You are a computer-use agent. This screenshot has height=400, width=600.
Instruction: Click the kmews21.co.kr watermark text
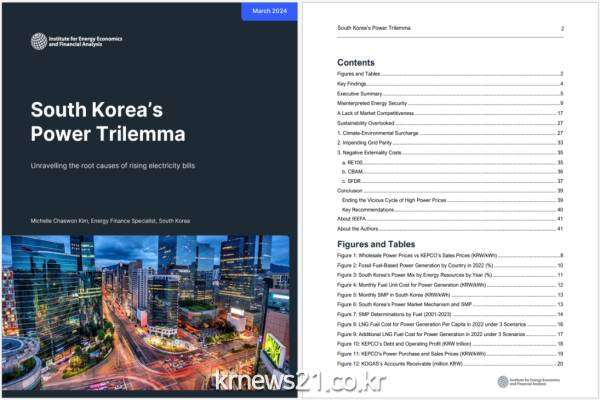click(299, 381)
